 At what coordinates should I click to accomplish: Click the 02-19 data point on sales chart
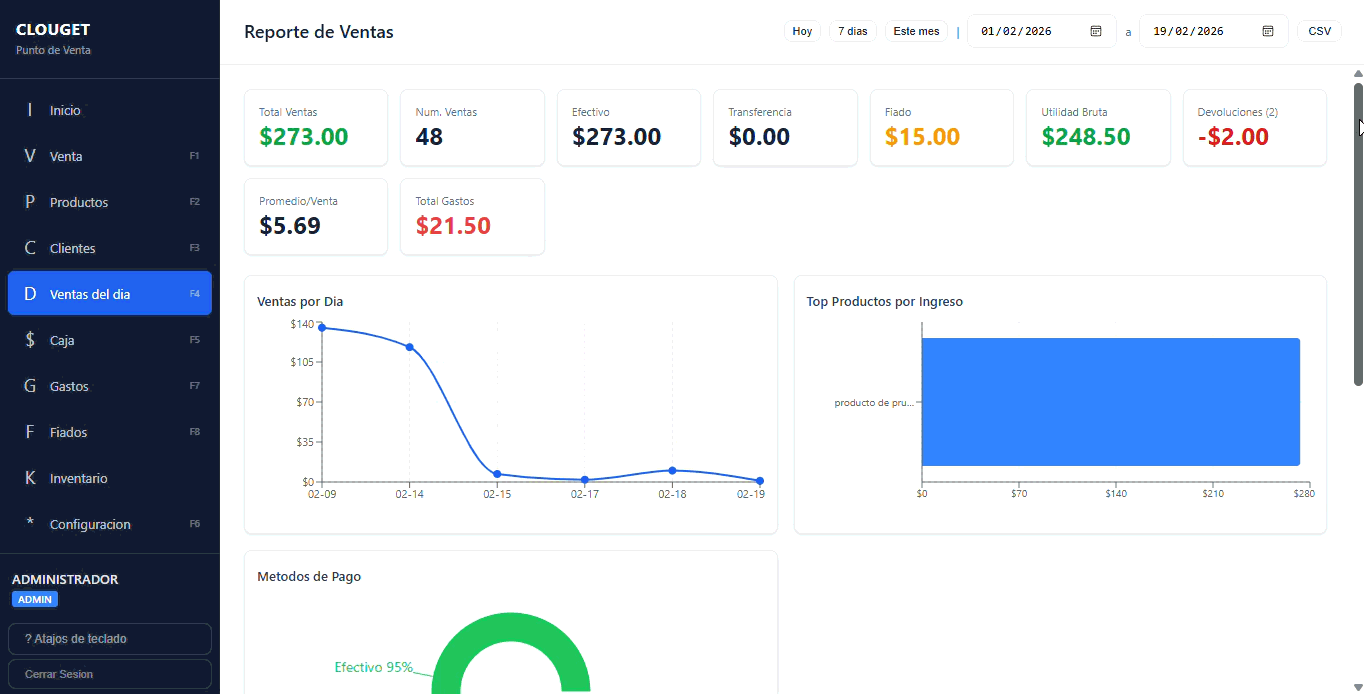point(760,481)
